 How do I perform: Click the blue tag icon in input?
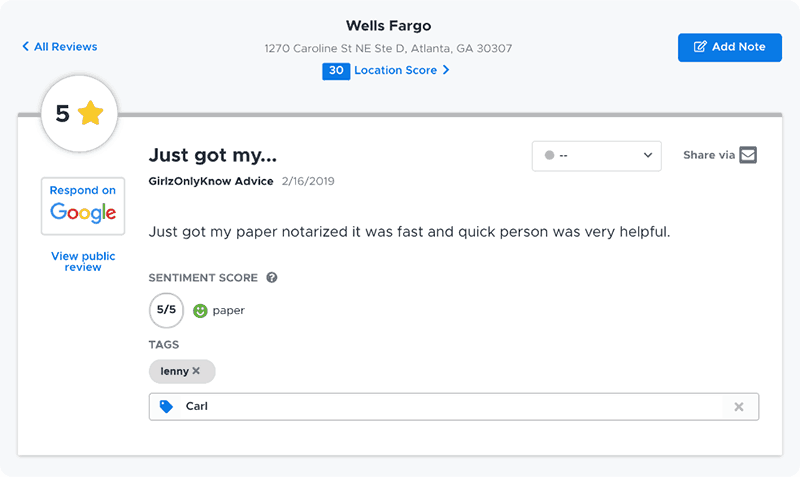[x=166, y=407]
